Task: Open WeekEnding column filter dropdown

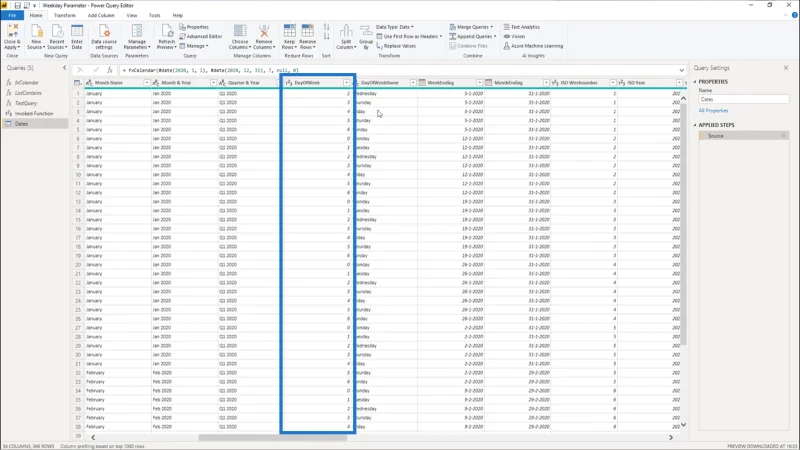Action: click(x=480, y=83)
